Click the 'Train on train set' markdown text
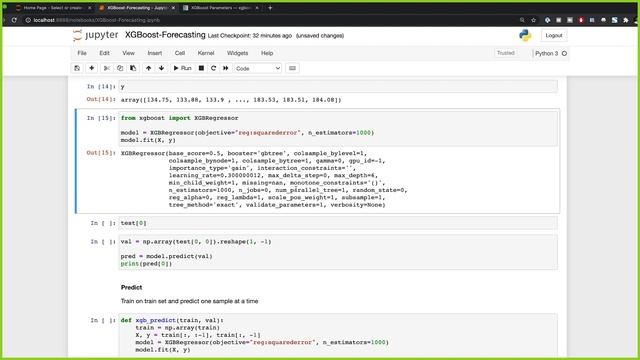 (x=189, y=301)
